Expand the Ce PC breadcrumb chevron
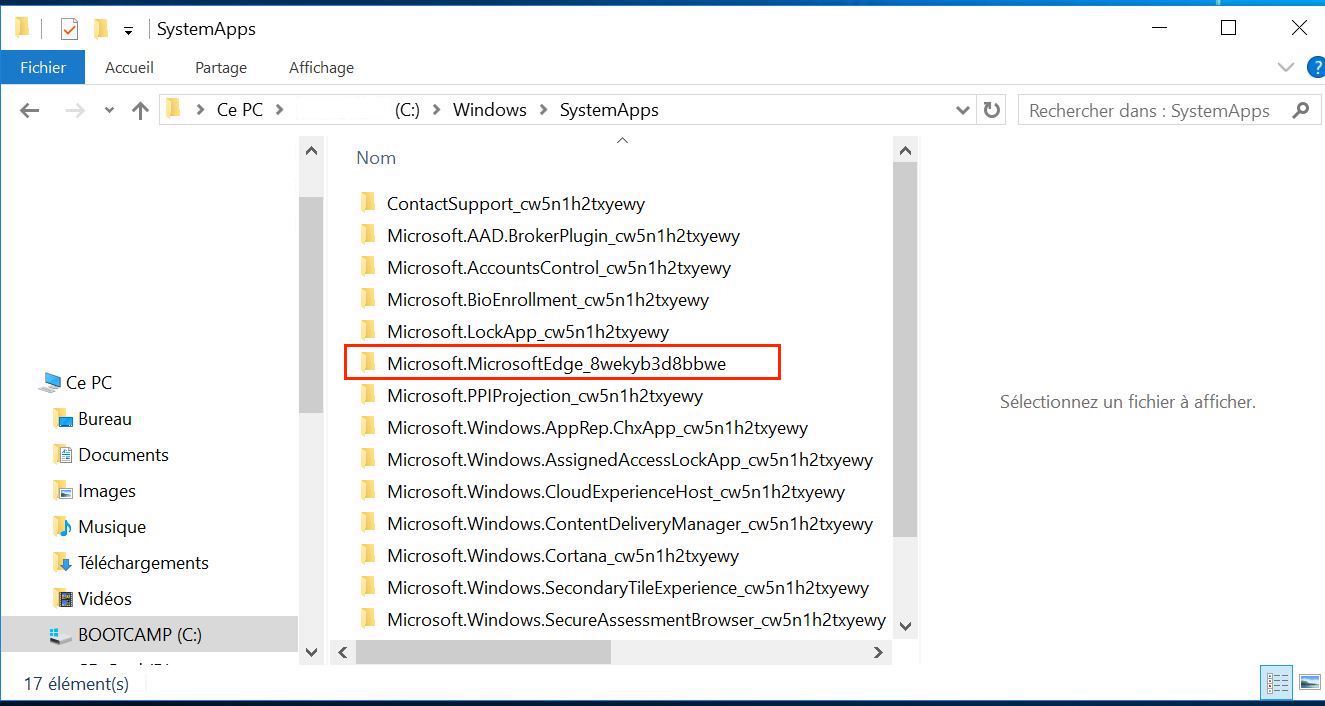Image resolution: width=1325 pixels, height=706 pixels. [278, 110]
